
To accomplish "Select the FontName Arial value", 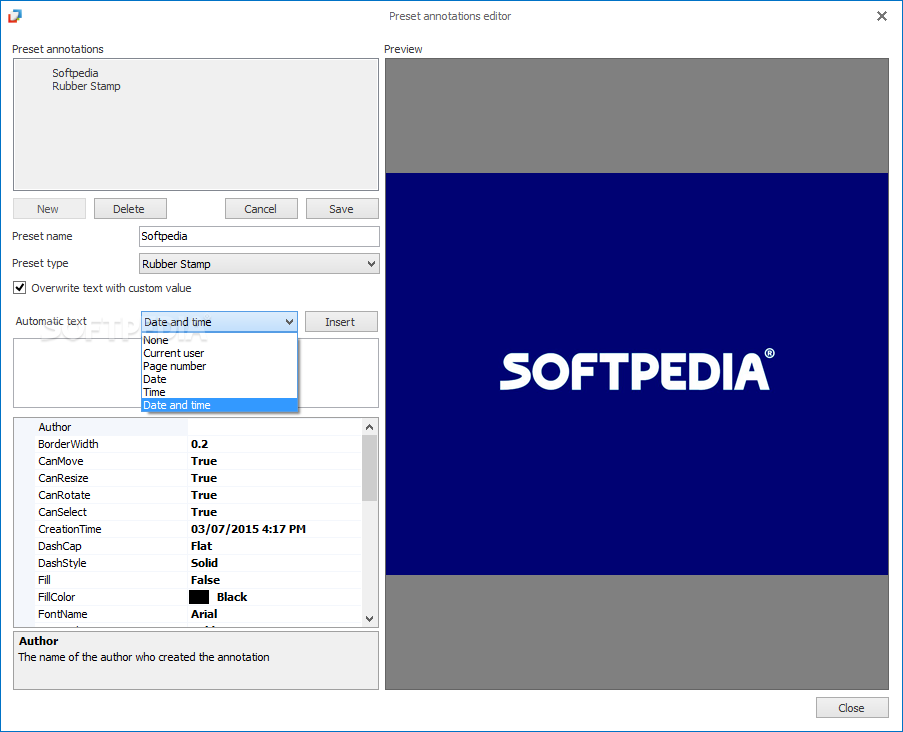I will coord(204,614).
